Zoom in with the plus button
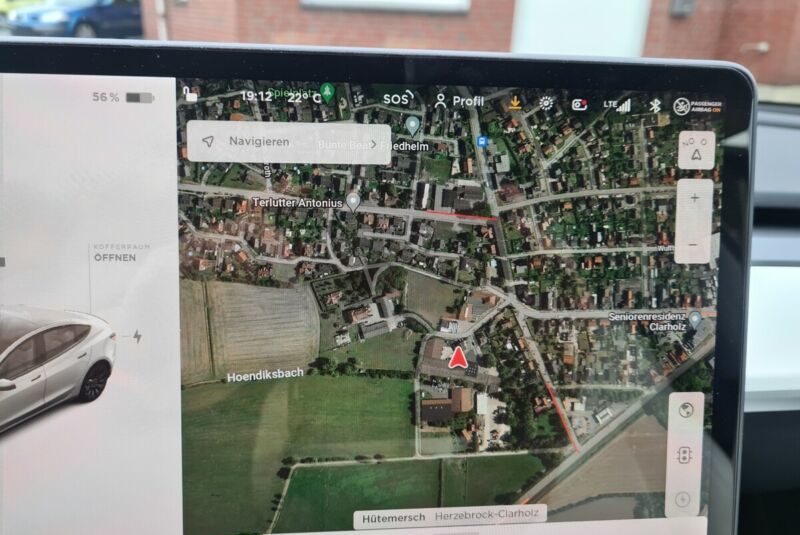This screenshot has width=800, height=535. [x=694, y=198]
